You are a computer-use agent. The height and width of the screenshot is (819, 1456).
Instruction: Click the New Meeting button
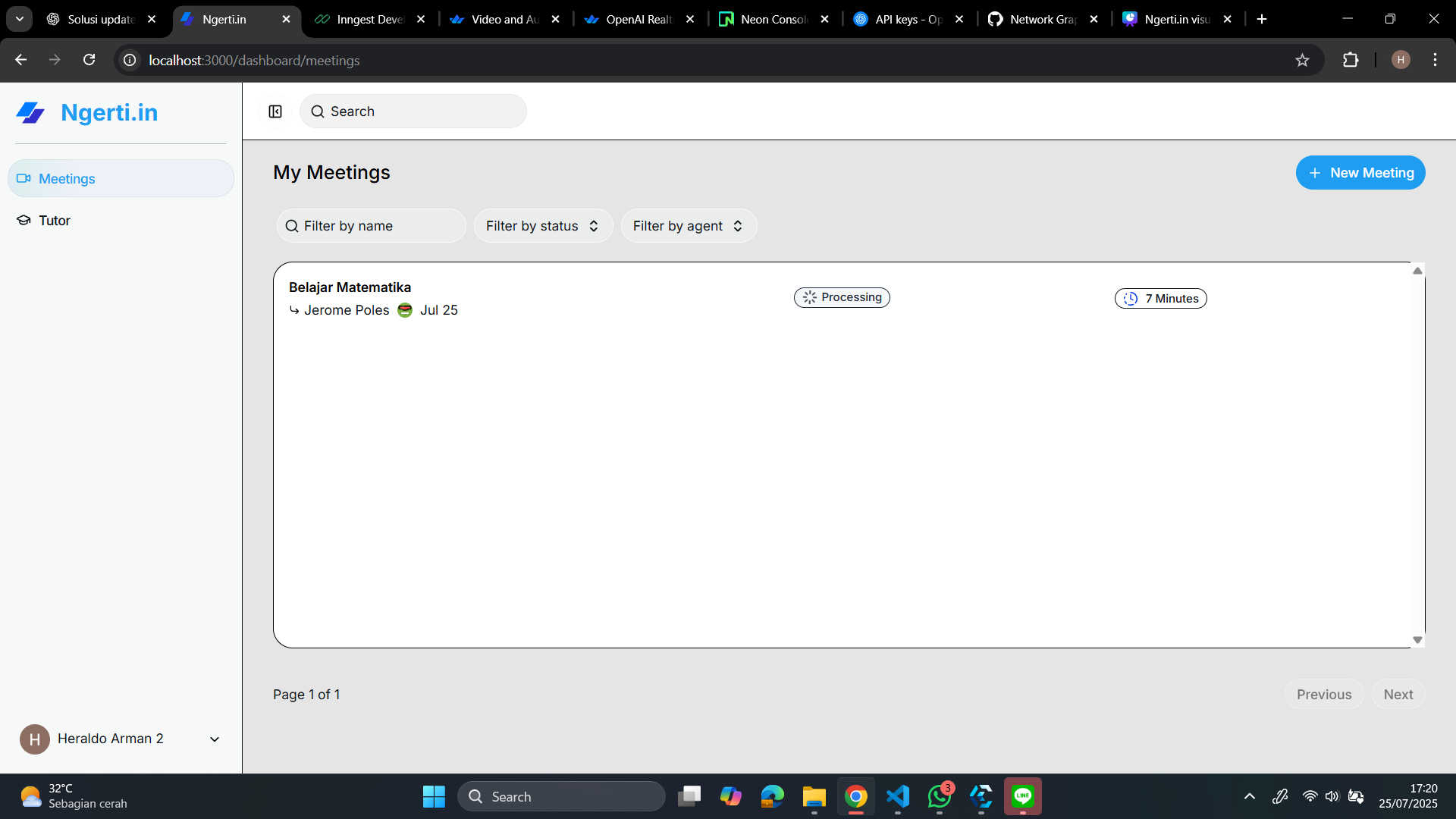[x=1360, y=173]
